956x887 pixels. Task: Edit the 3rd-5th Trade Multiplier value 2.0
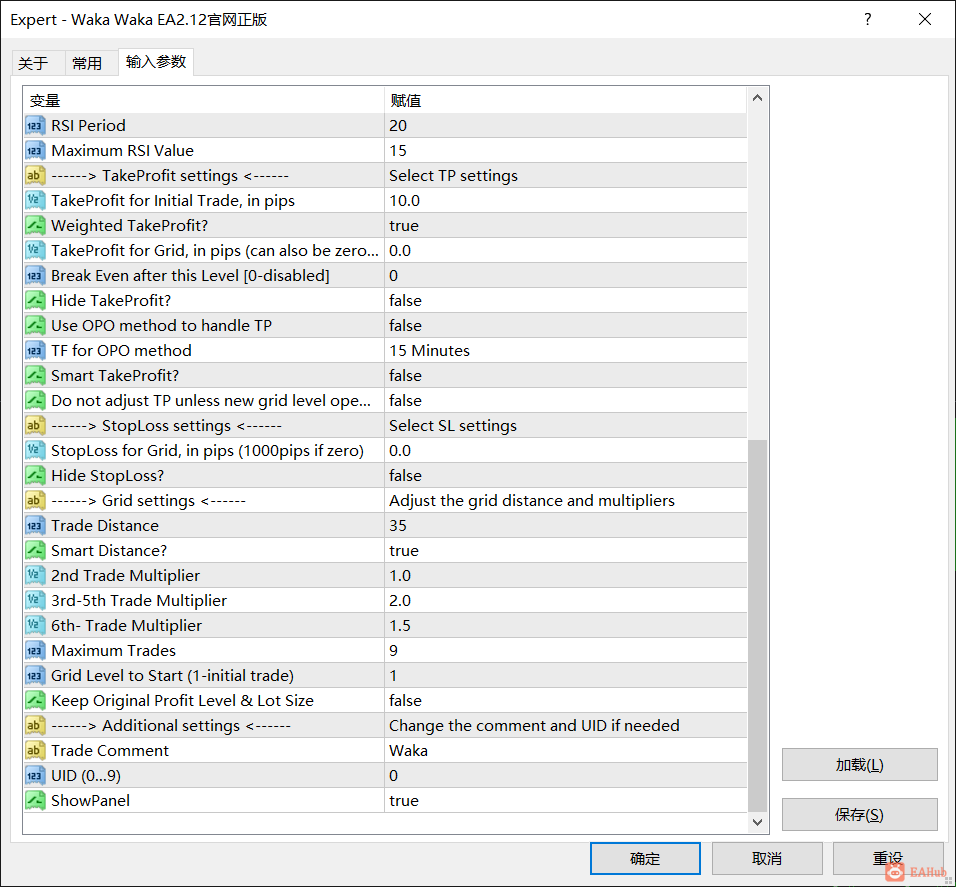tap(566, 600)
